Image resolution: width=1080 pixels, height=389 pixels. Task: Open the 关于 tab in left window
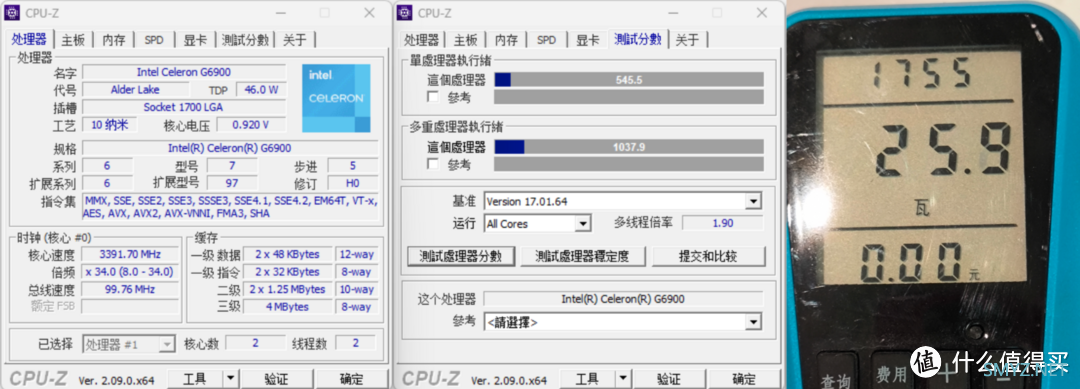(295, 40)
